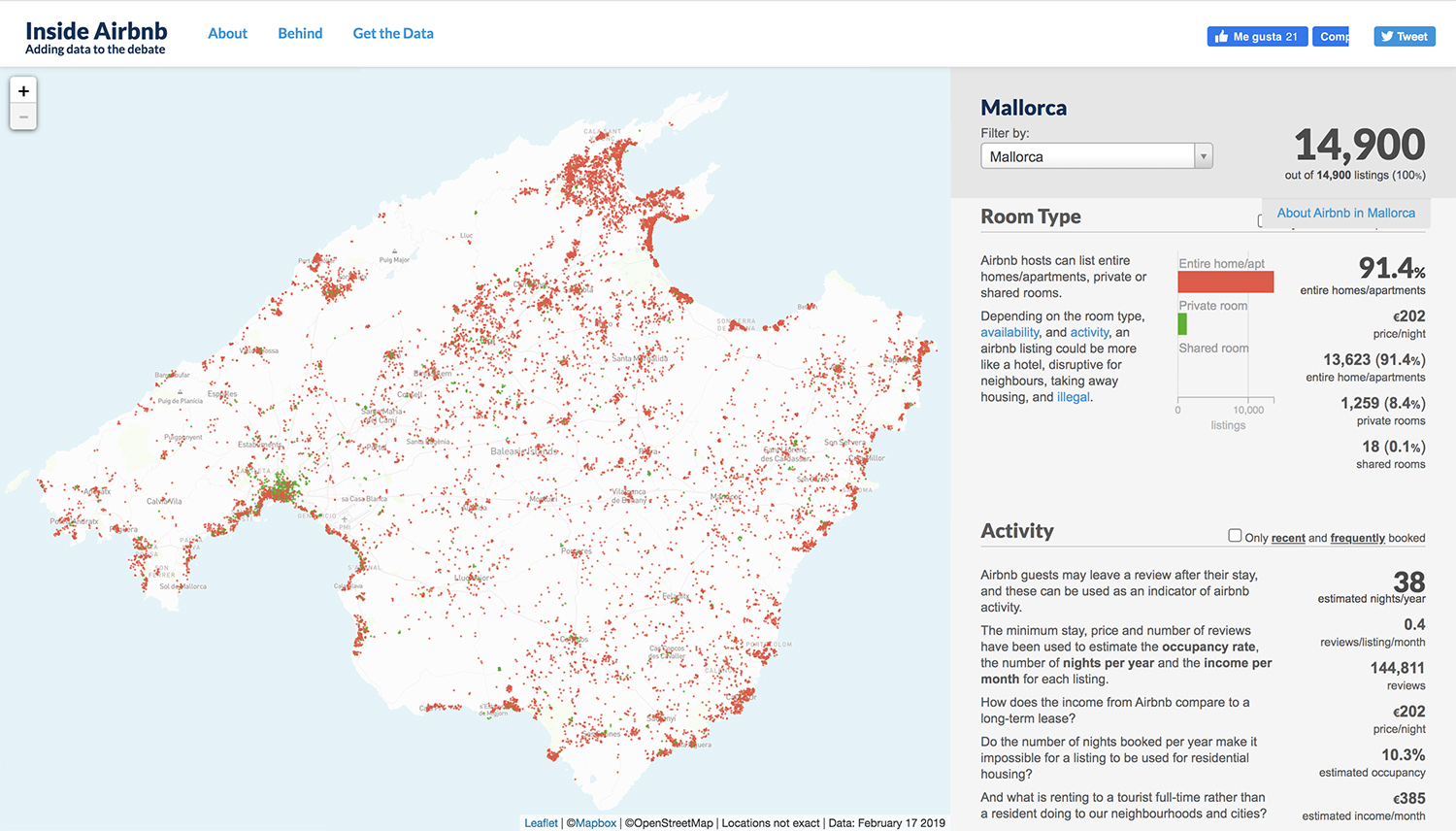Click the 38 estimated nights/year value

tap(1409, 582)
